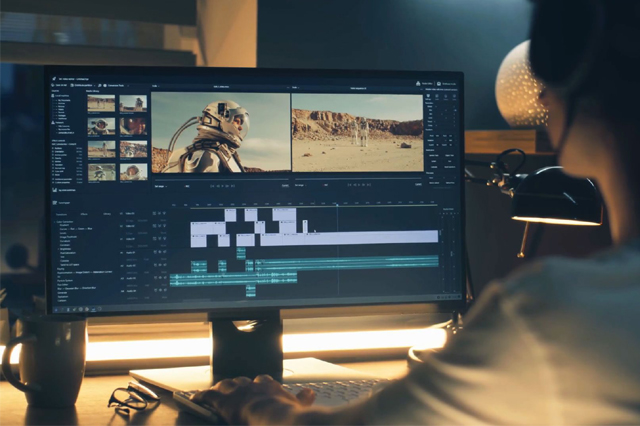640x426 pixels.
Task: Click the program monitor showing Mars desert scene
Action: tap(357, 132)
